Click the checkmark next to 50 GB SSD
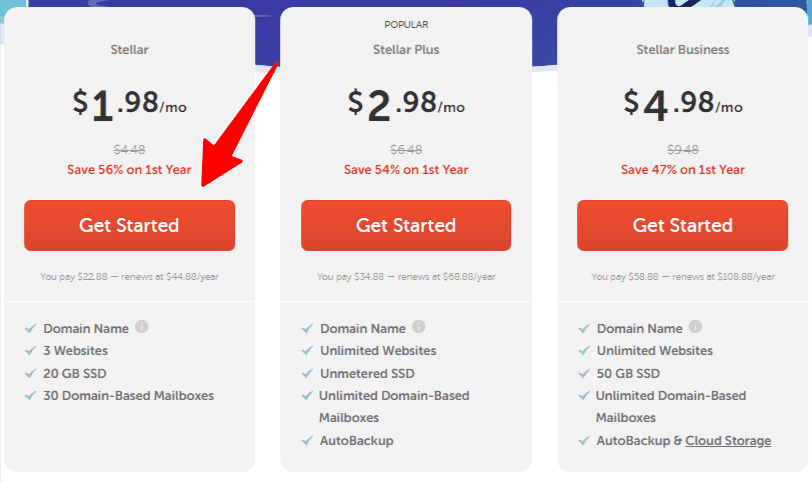Screen dimensions: 812x482 pyautogui.click(x=584, y=373)
